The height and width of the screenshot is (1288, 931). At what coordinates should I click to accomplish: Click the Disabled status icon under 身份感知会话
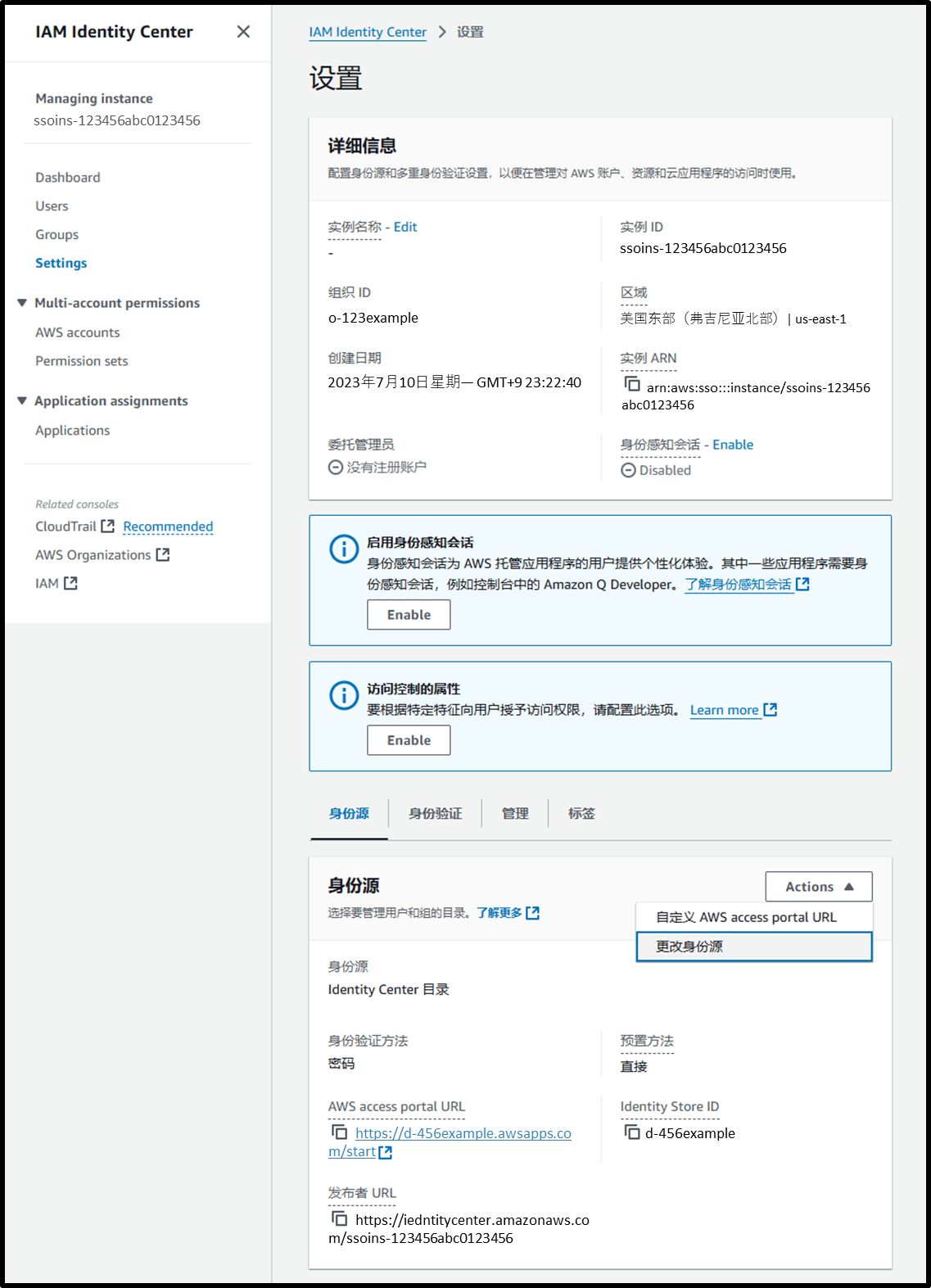click(628, 470)
